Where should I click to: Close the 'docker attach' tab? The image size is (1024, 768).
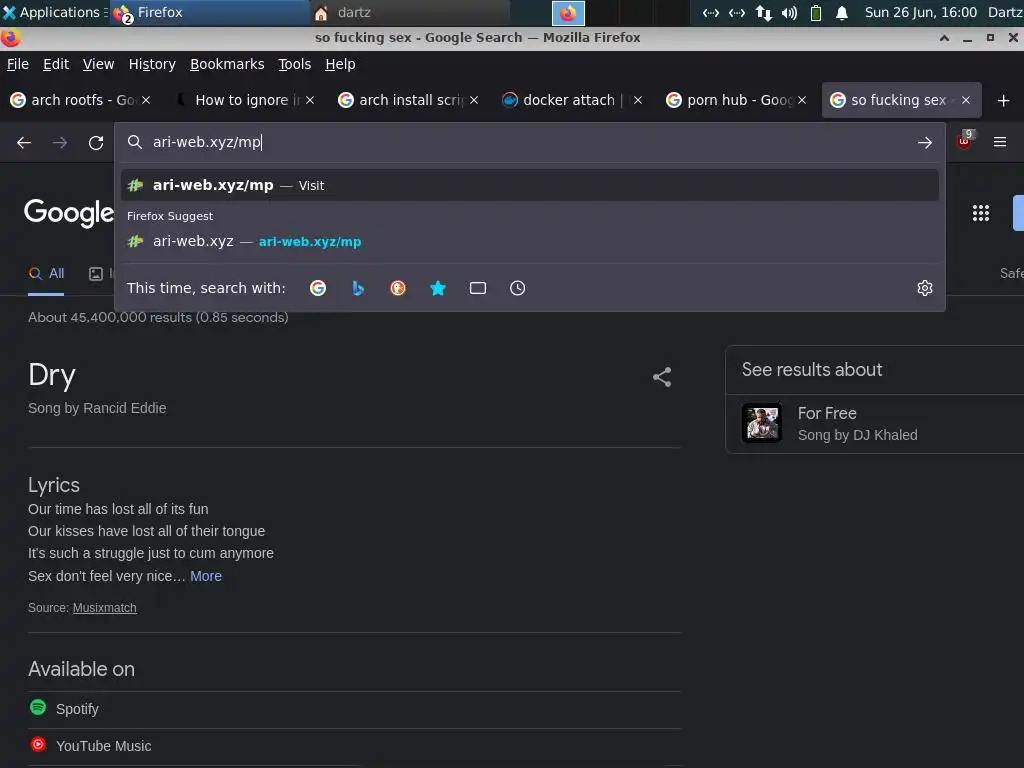click(x=638, y=100)
